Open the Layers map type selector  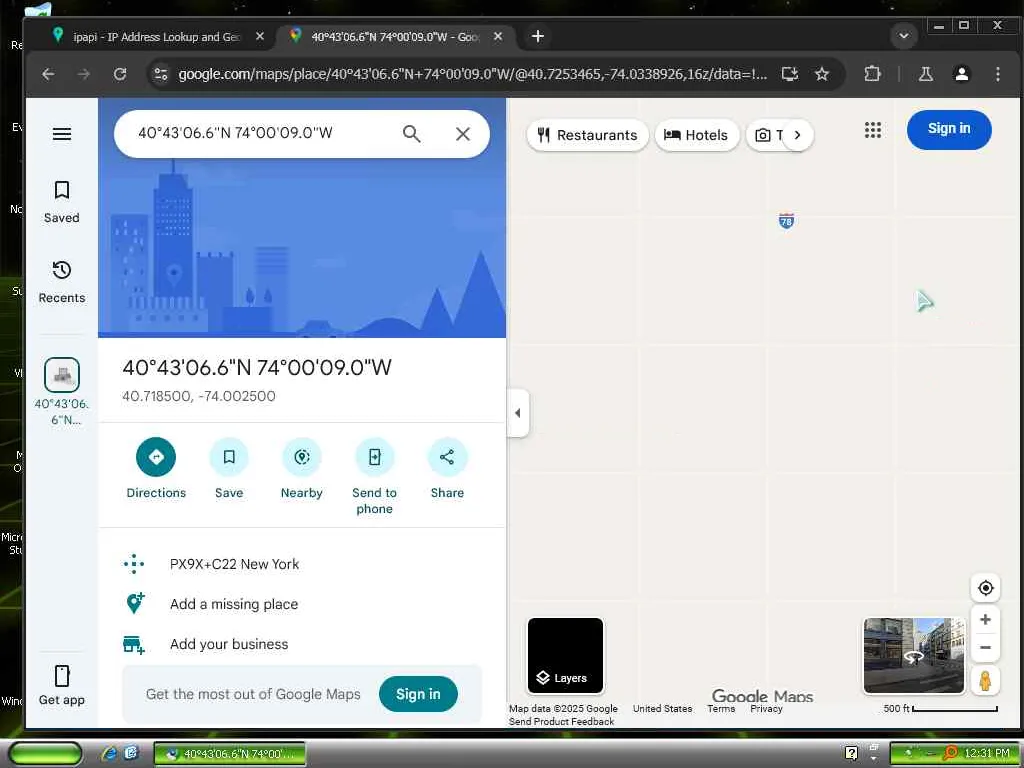click(x=566, y=656)
